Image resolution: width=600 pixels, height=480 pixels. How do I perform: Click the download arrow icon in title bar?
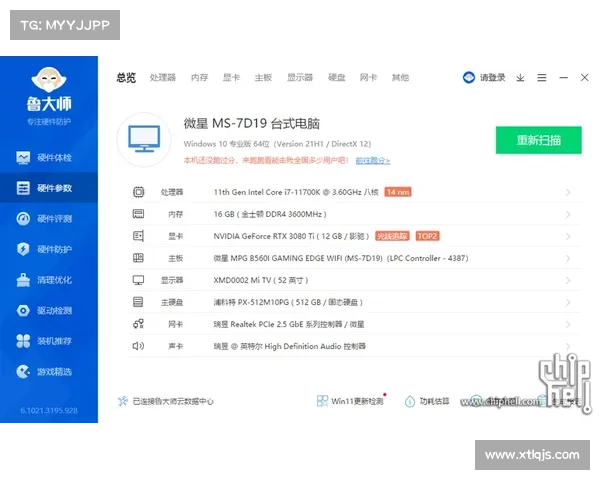pos(520,78)
